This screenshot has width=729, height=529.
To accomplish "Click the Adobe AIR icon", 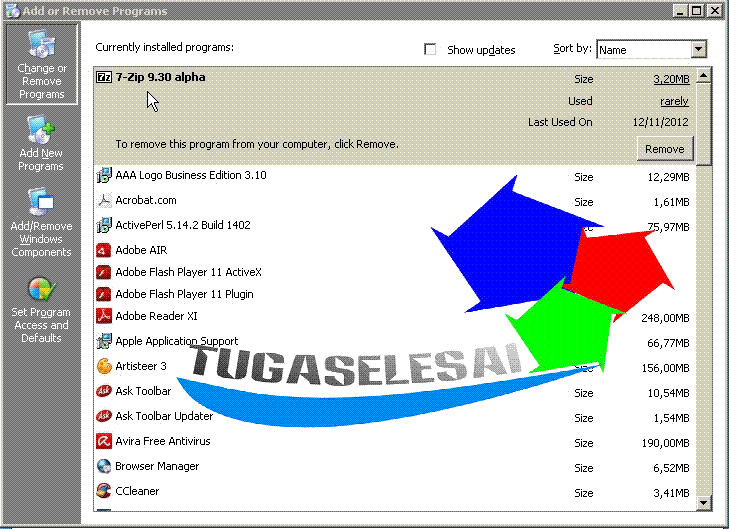I will [104, 250].
